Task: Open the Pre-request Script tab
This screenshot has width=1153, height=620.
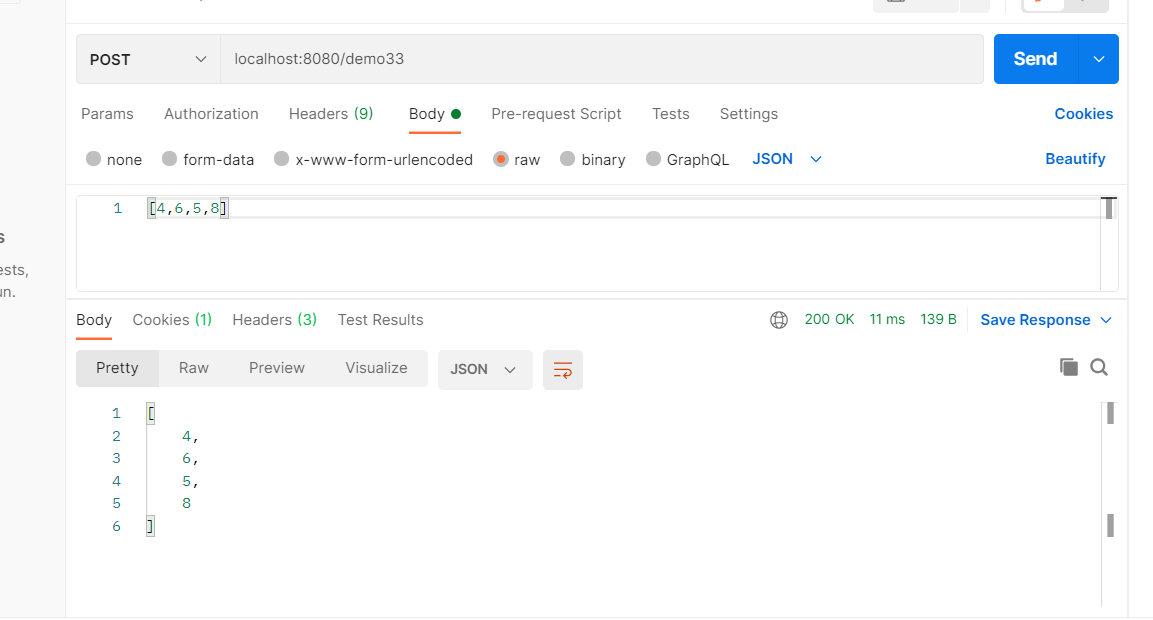Action: (x=556, y=114)
